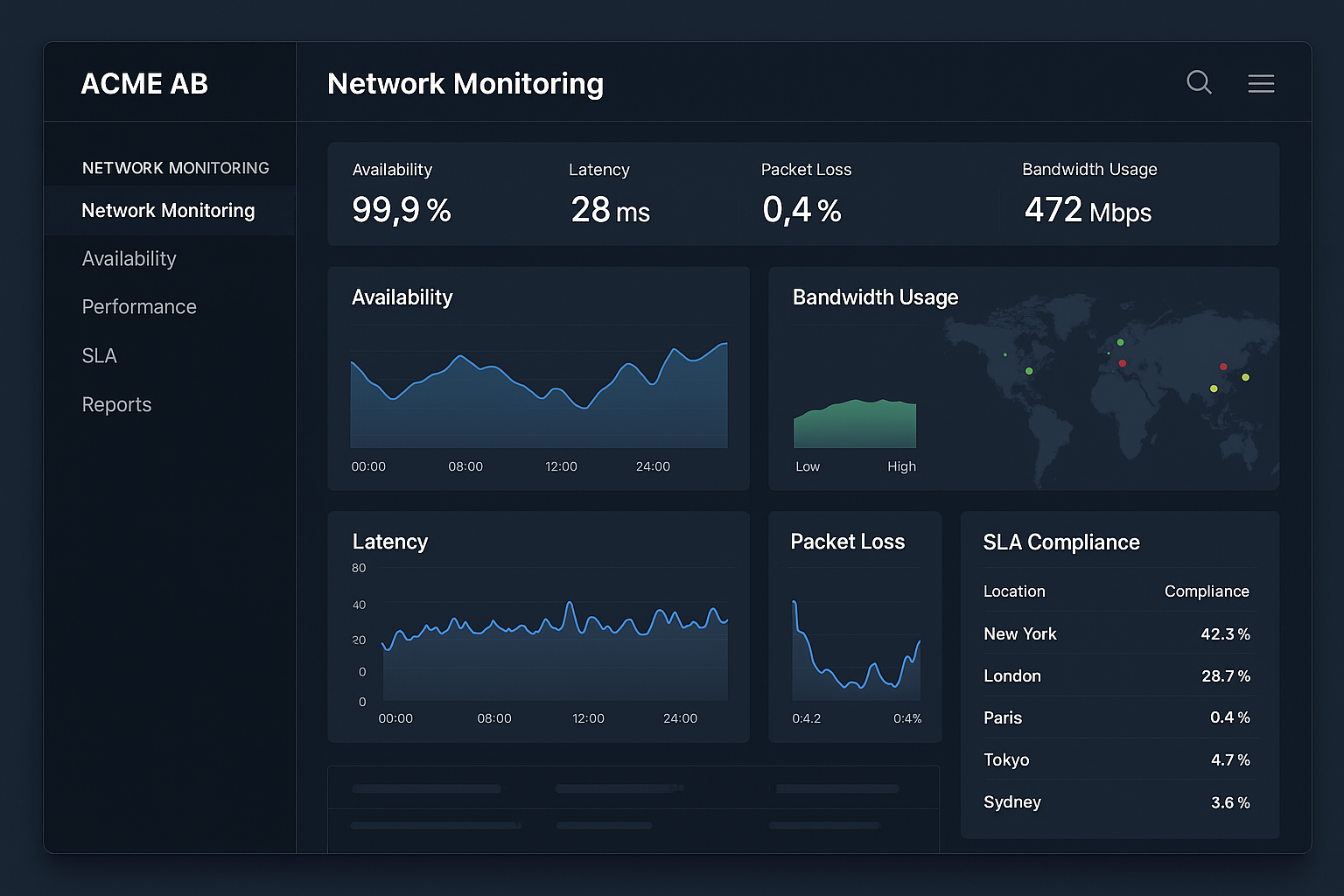This screenshot has height=896, width=1344.
Task: Click the red marker over Europe
Action: [1123, 363]
